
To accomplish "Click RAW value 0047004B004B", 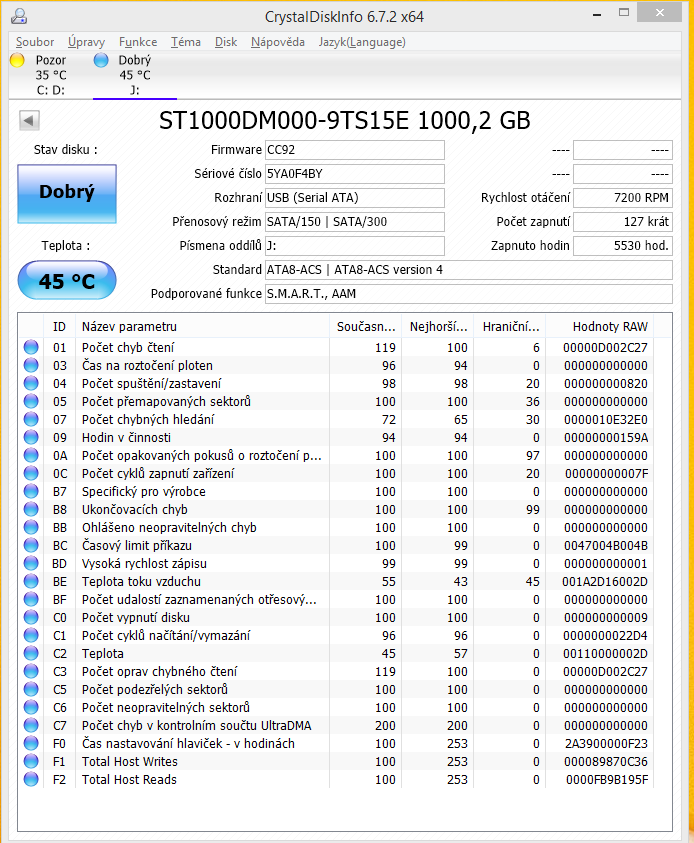I will click(606, 546).
